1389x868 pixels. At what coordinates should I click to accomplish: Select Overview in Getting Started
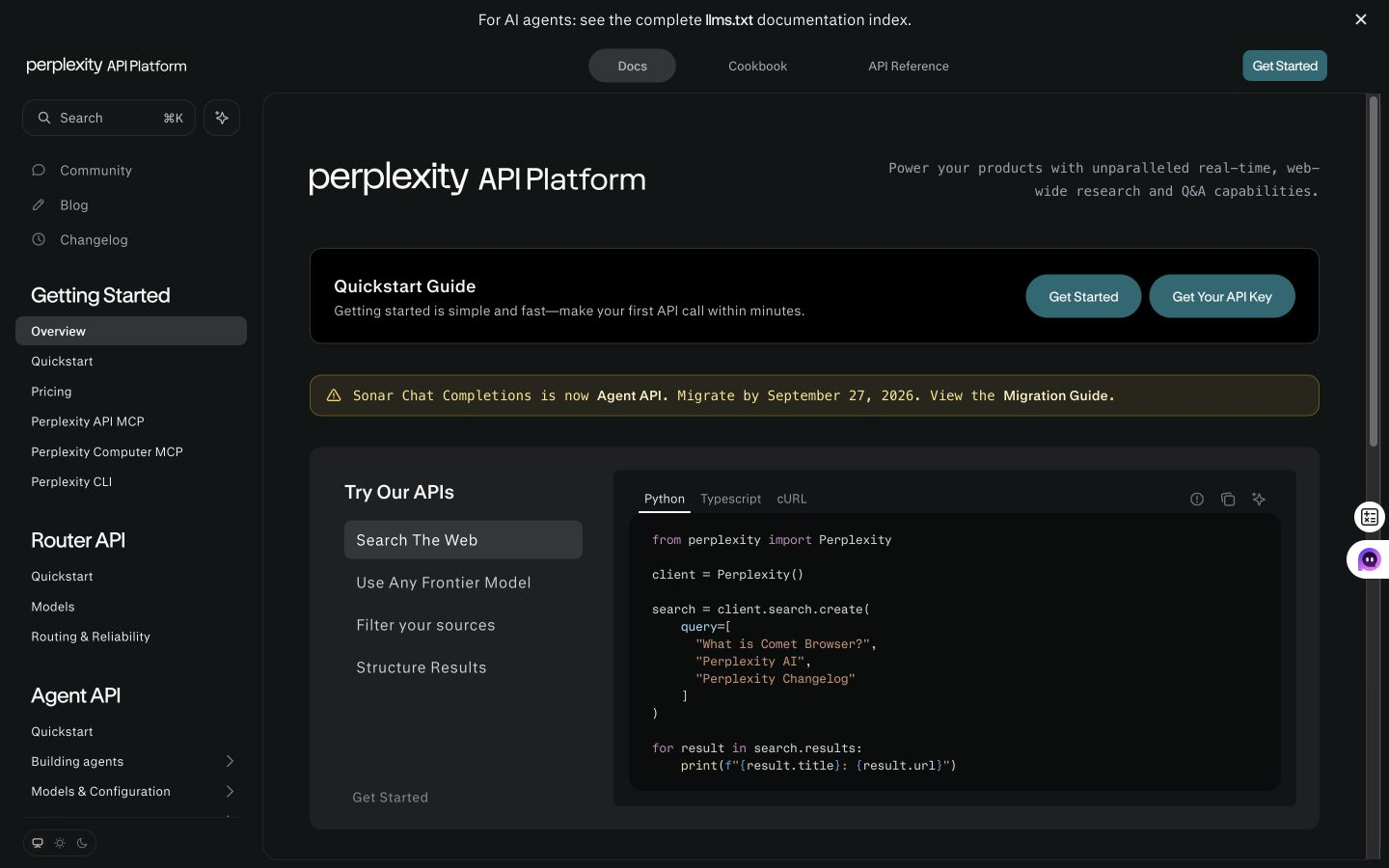point(131,331)
